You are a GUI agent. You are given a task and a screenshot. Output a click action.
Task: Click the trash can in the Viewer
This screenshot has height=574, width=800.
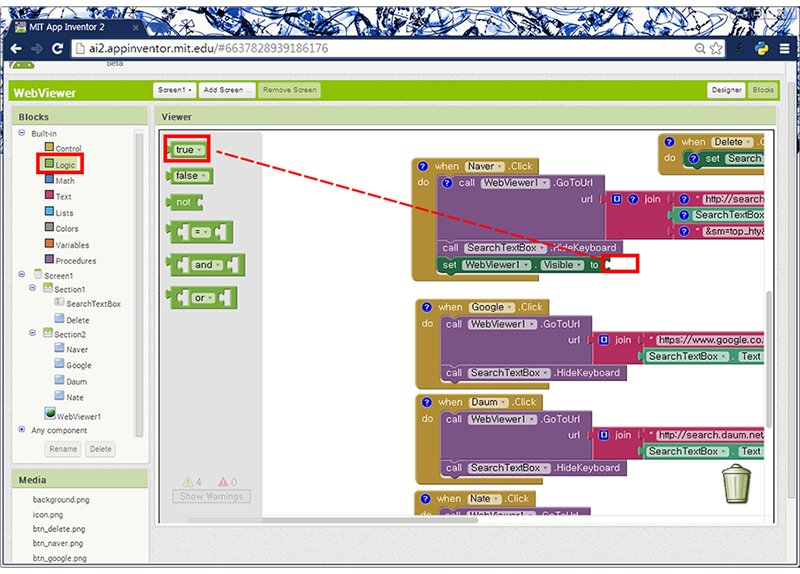736,483
